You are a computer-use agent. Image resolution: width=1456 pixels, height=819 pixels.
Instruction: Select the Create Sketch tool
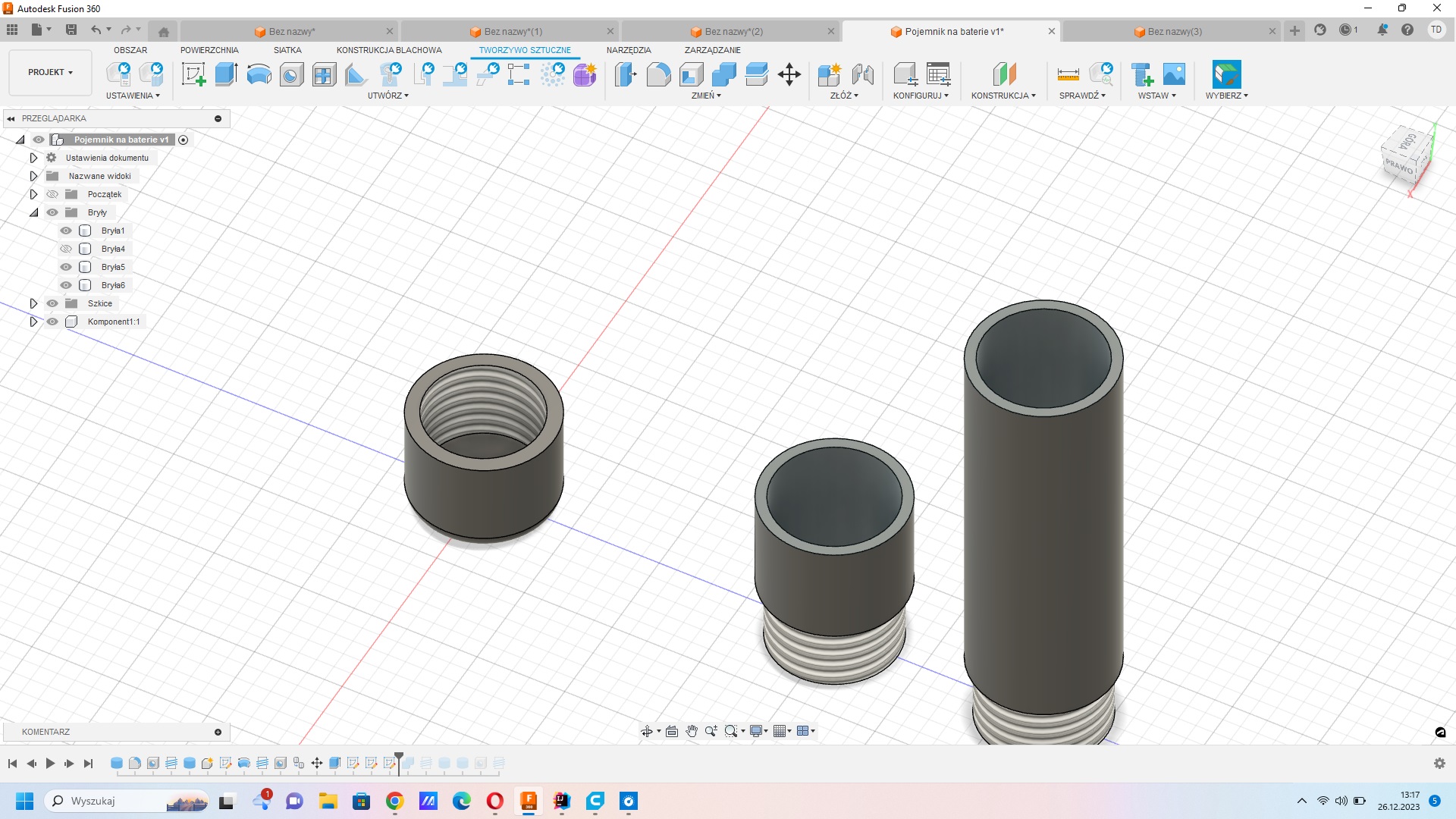pos(193,74)
